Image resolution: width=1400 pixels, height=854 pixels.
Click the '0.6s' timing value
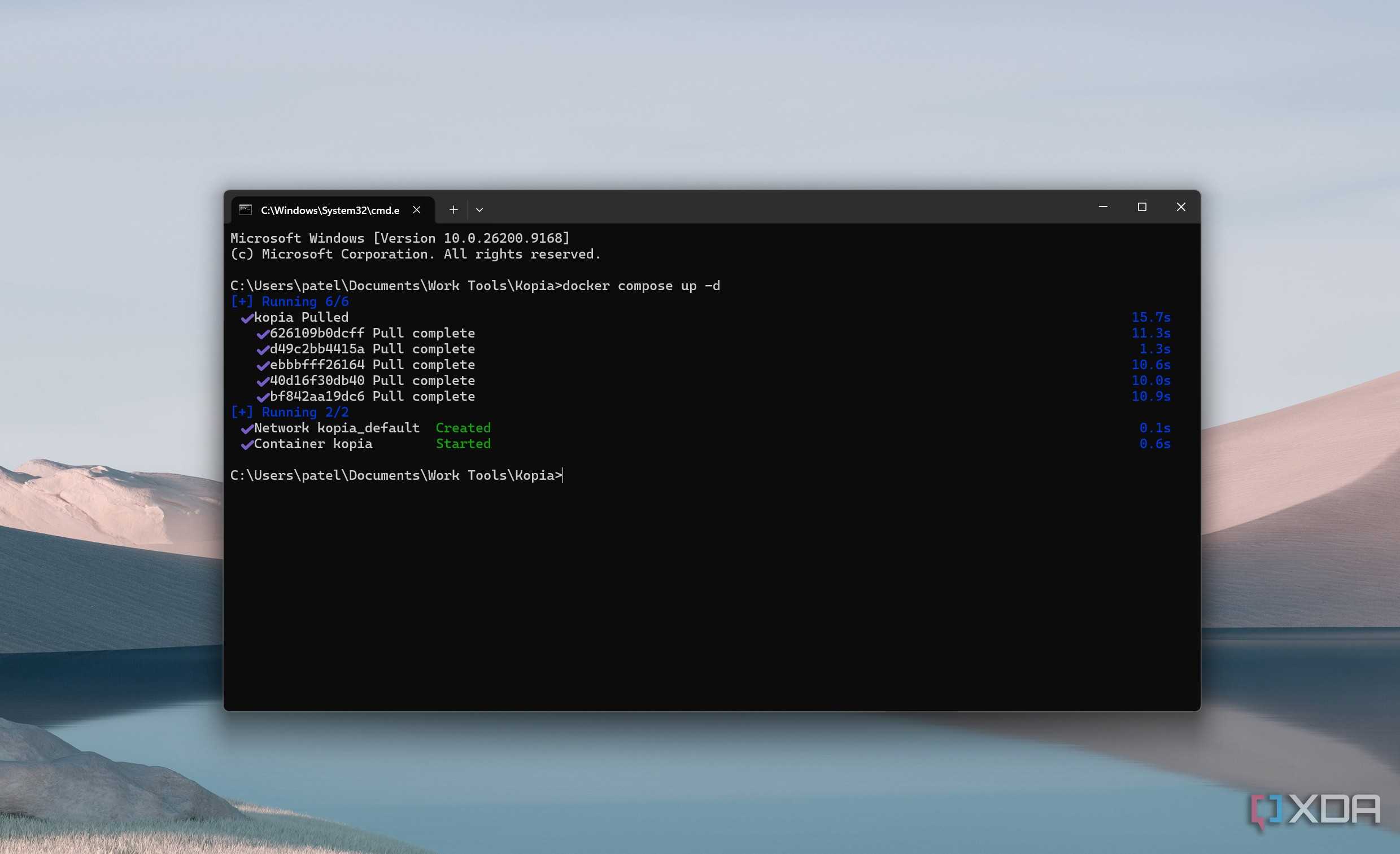(x=1154, y=444)
